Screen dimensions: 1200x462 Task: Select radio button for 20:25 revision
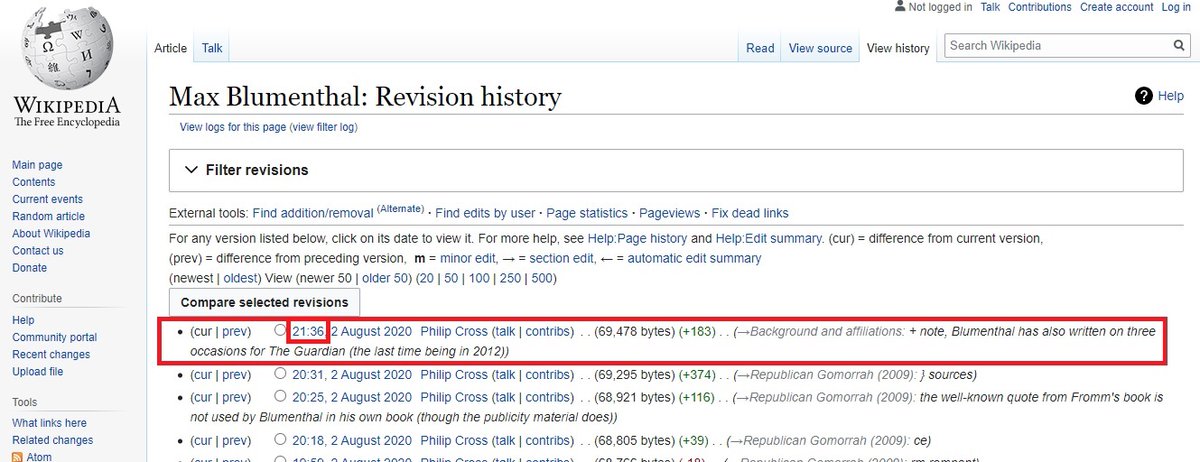(280, 397)
